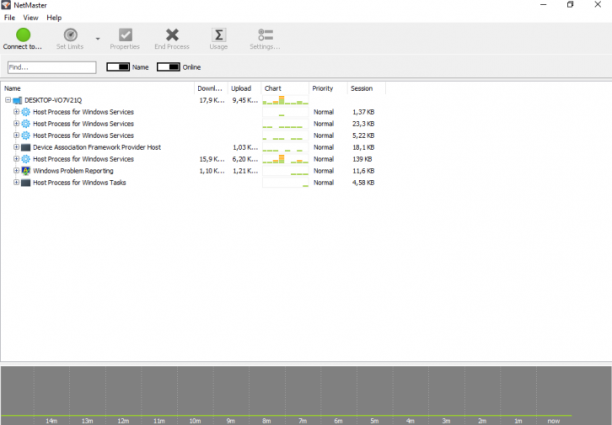Open the File menu
The image size is (612, 425).
coord(9,18)
